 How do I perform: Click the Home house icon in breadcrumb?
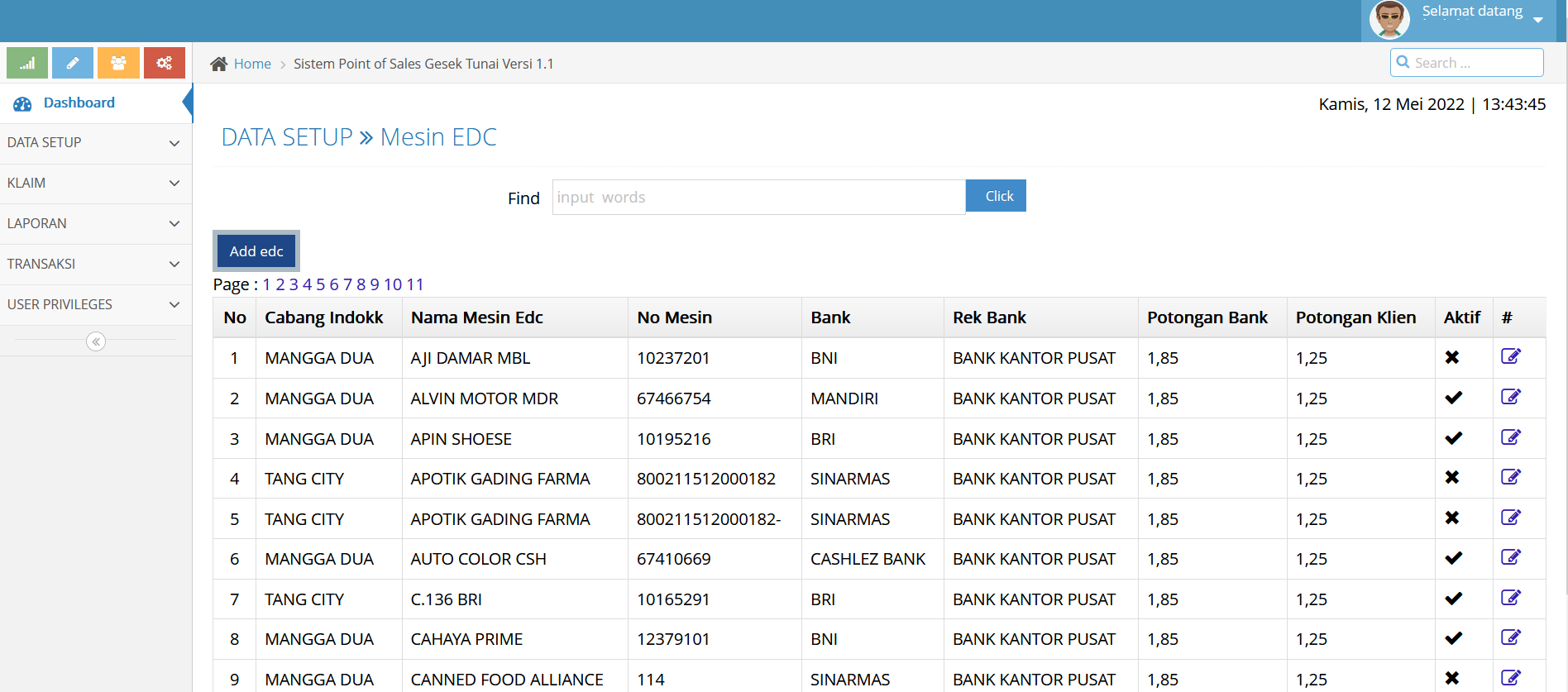coord(218,64)
